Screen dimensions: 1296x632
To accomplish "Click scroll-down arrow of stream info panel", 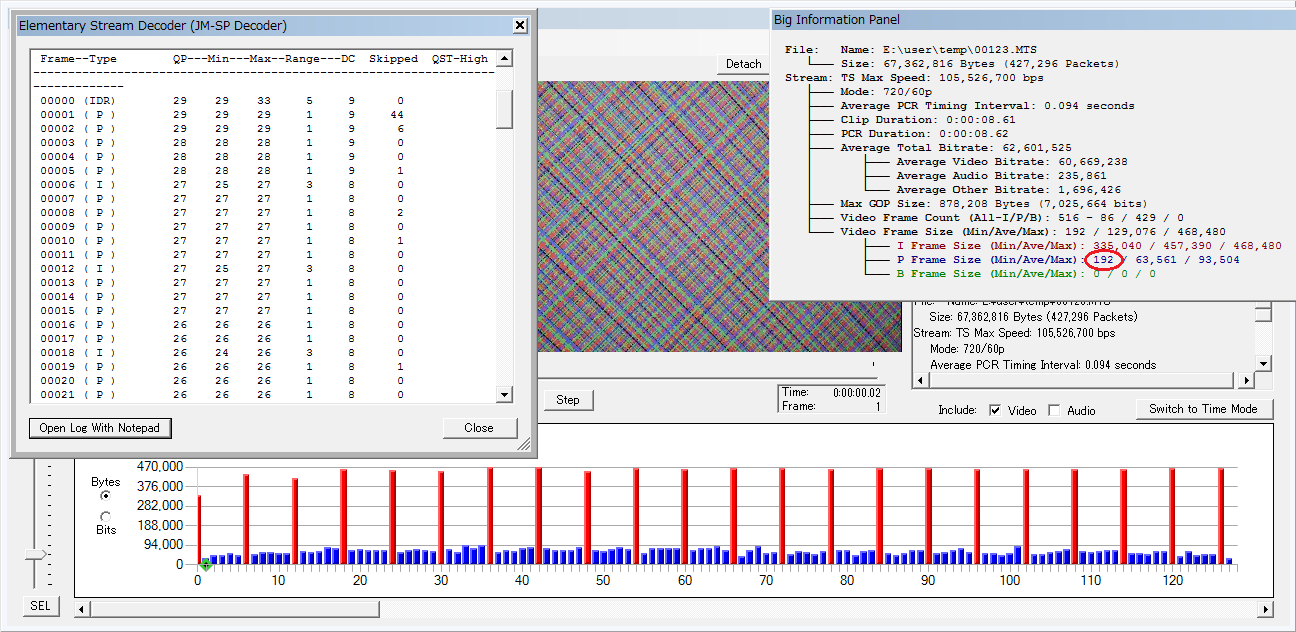I will coord(1264,364).
